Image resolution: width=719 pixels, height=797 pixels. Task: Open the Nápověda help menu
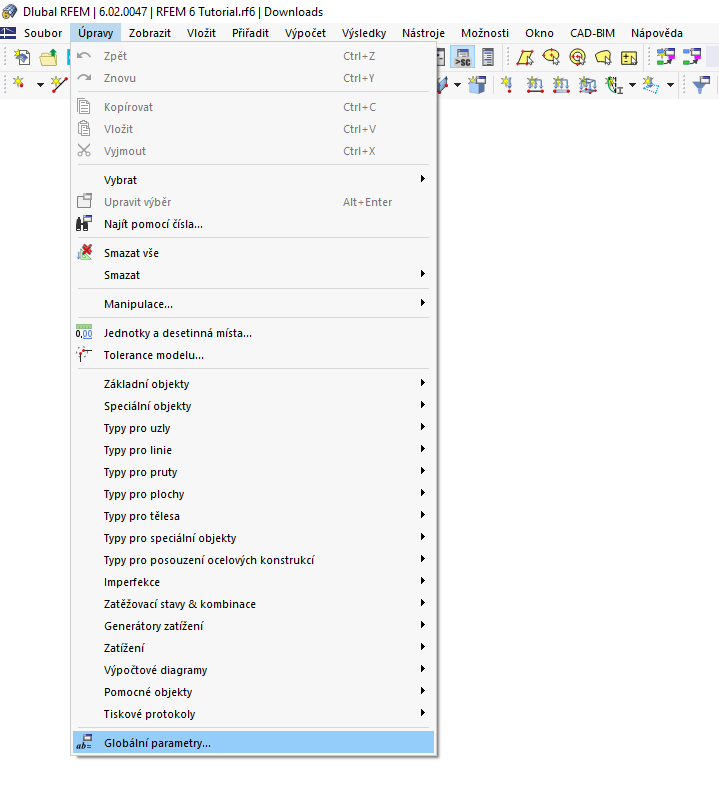[657, 33]
